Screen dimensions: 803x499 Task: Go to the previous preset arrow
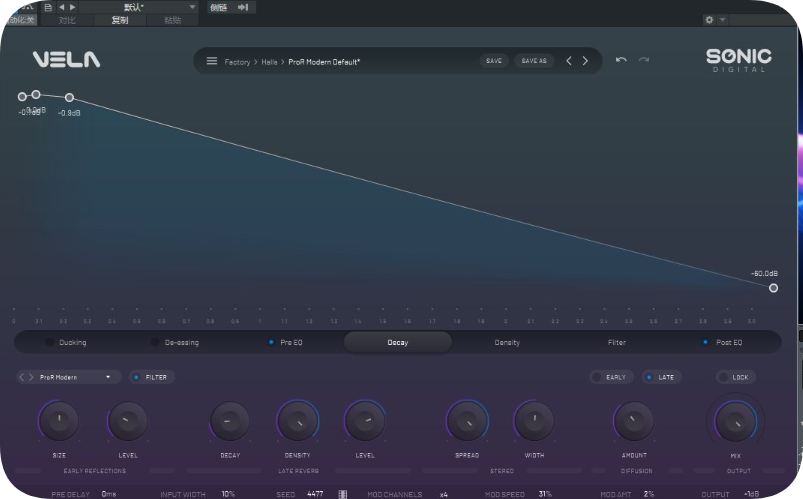point(568,61)
